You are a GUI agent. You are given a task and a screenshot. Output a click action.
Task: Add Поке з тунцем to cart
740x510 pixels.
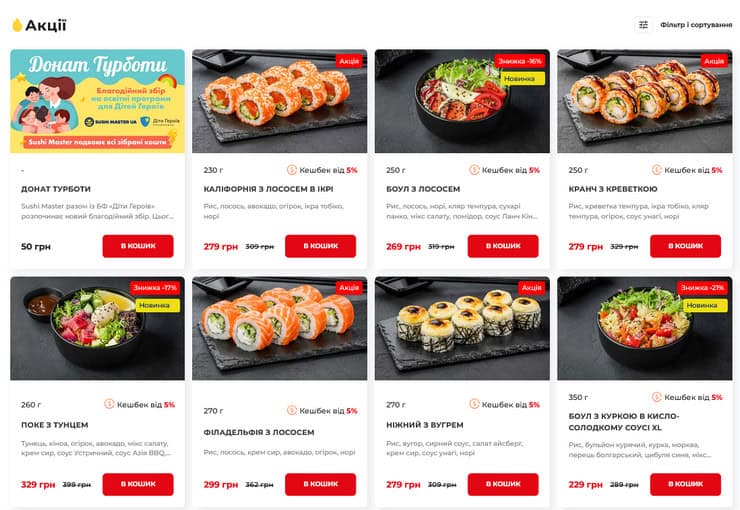(x=138, y=485)
